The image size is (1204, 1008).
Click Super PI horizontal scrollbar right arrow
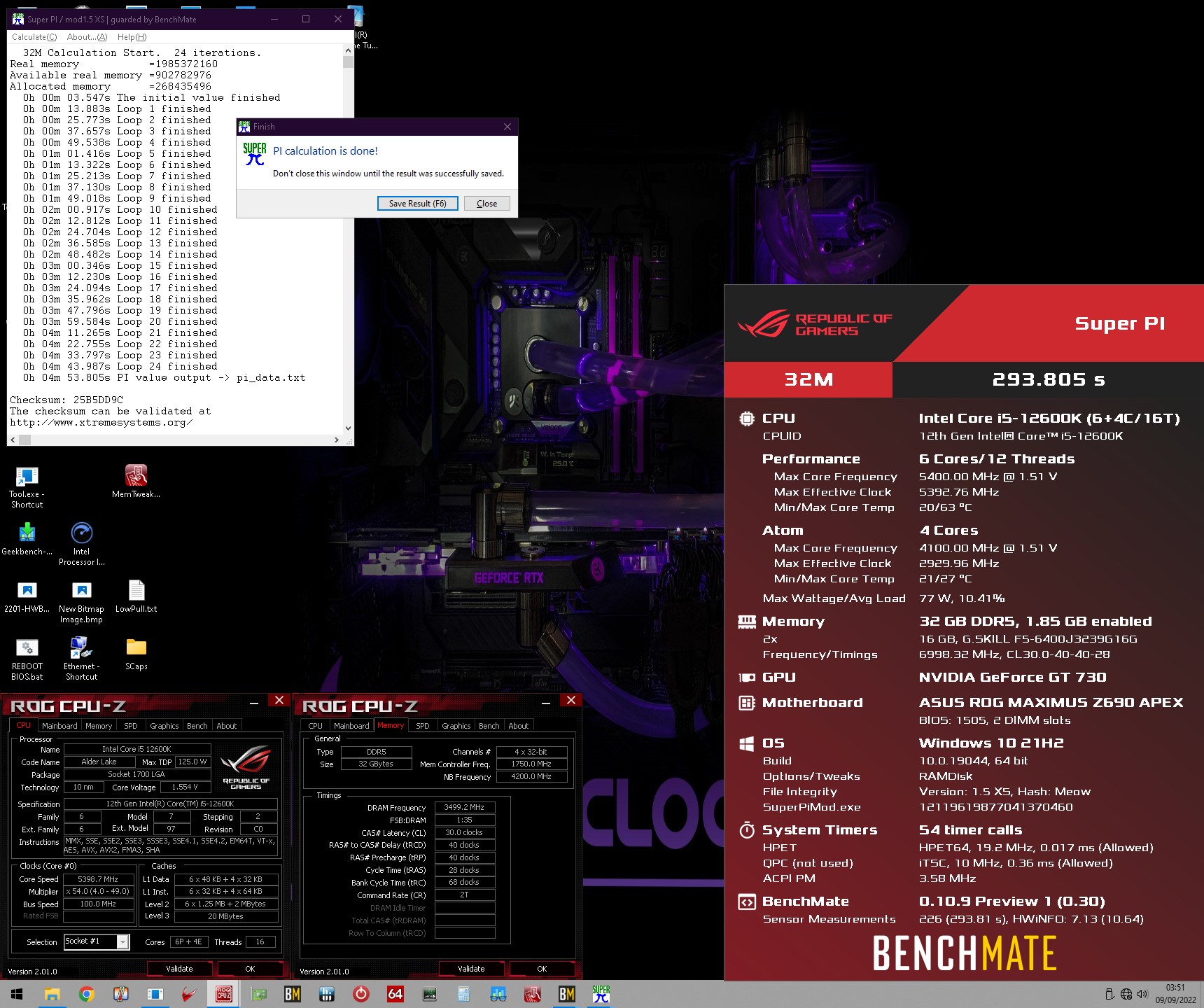337,440
